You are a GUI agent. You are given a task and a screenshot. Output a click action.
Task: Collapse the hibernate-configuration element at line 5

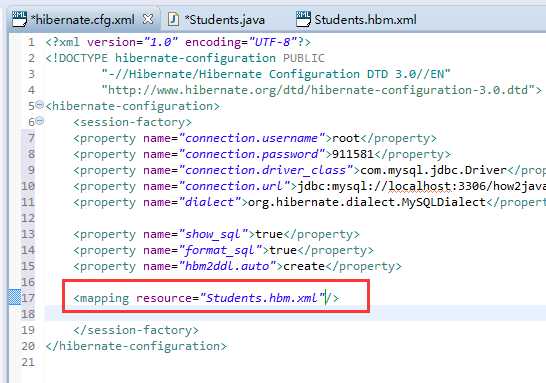[40, 104]
